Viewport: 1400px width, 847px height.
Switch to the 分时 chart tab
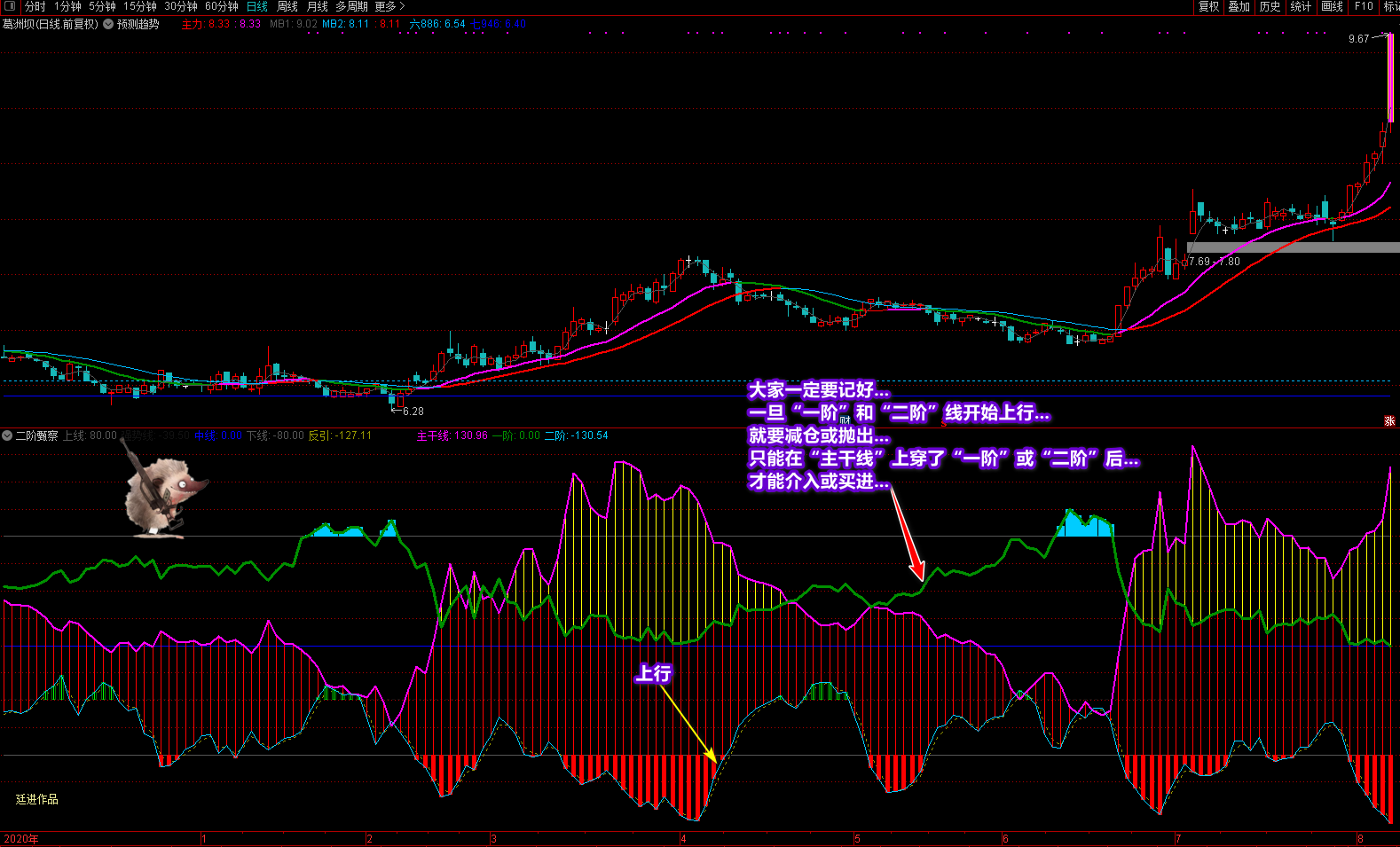point(35,6)
